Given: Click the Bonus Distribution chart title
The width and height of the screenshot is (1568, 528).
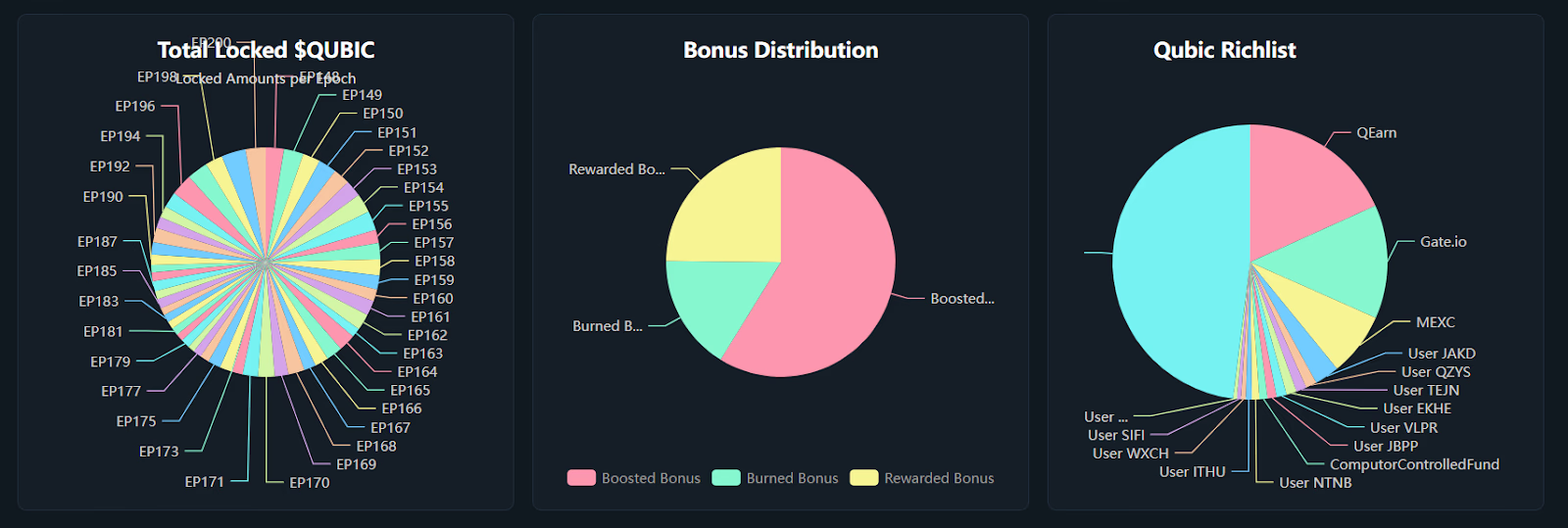Looking at the screenshot, I should click(x=780, y=50).
